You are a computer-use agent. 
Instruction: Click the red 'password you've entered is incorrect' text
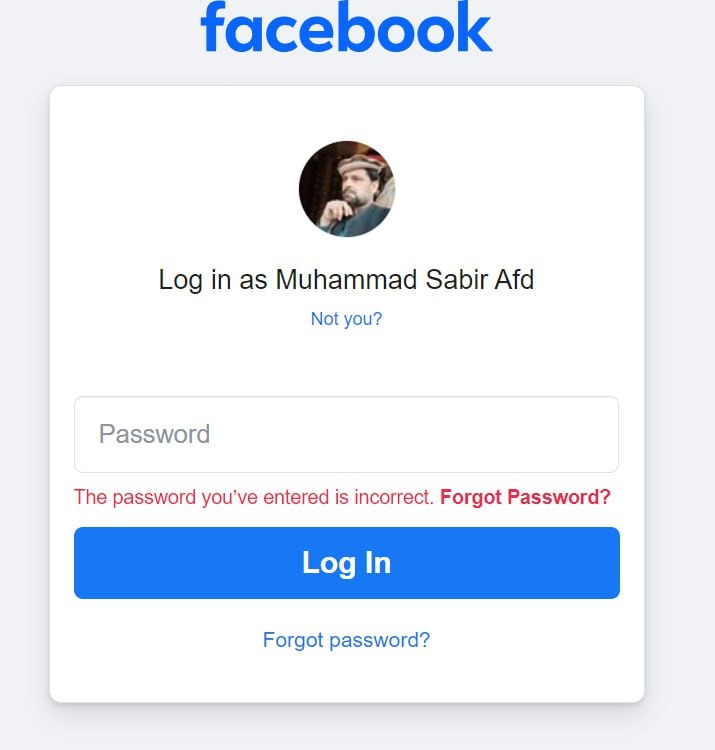click(x=254, y=497)
